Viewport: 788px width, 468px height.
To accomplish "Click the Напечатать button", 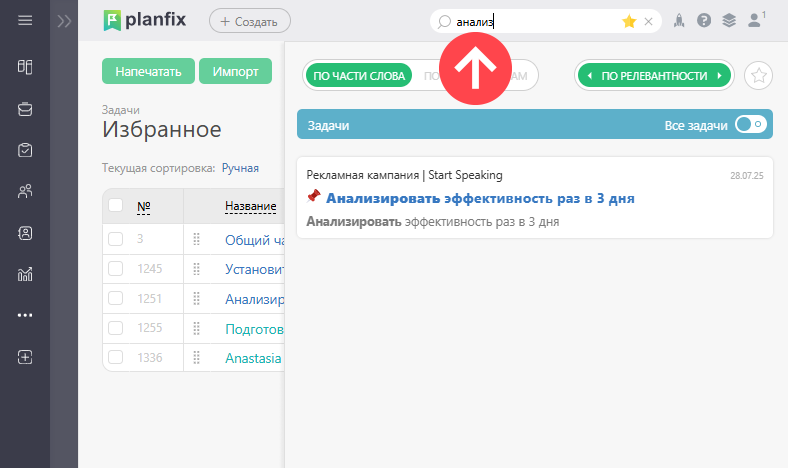I will [148, 71].
